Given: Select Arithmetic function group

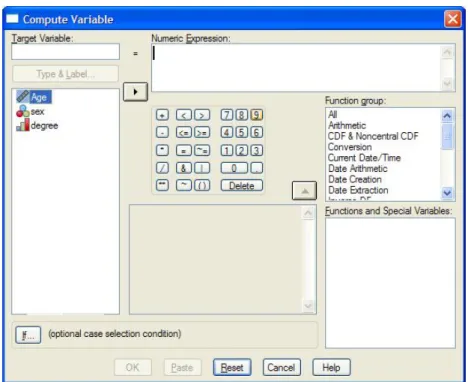Looking at the screenshot, I should tap(347, 125).
